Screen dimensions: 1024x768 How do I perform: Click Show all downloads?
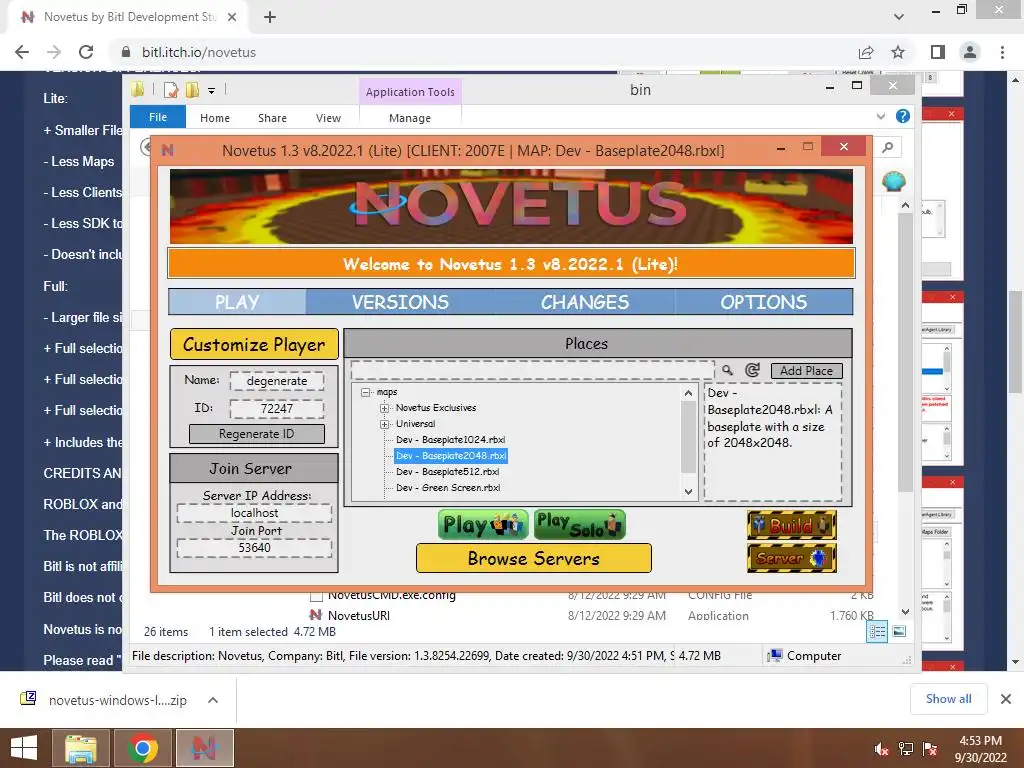tap(948, 699)
